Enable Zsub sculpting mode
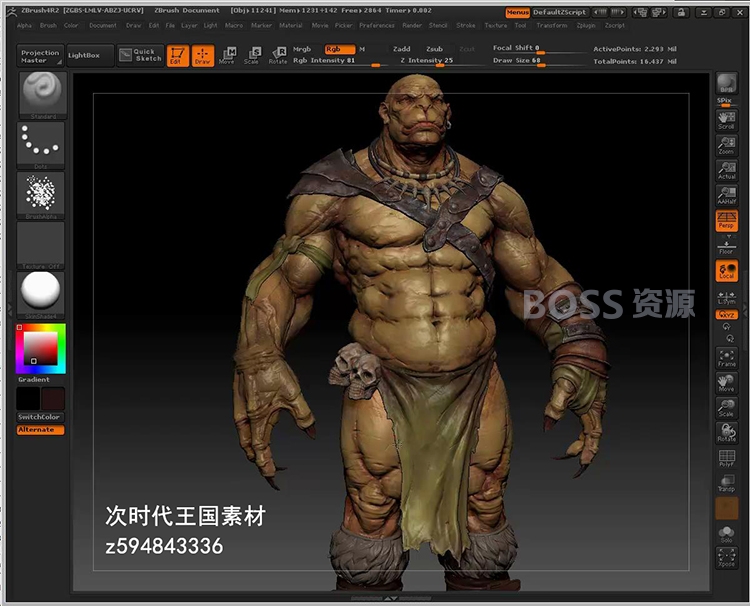 pos(434,49)
